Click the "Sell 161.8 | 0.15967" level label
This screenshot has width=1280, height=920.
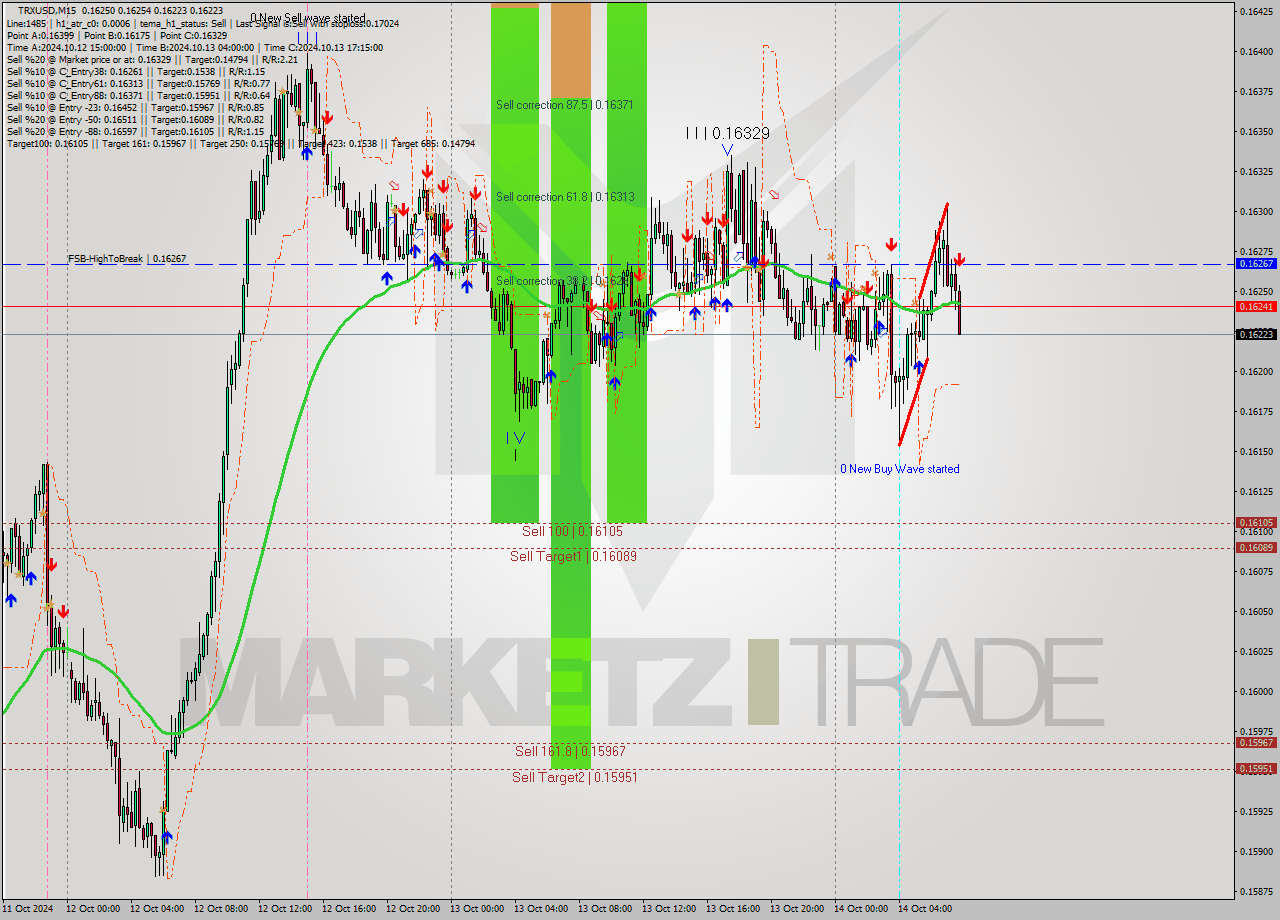point(570,750)
